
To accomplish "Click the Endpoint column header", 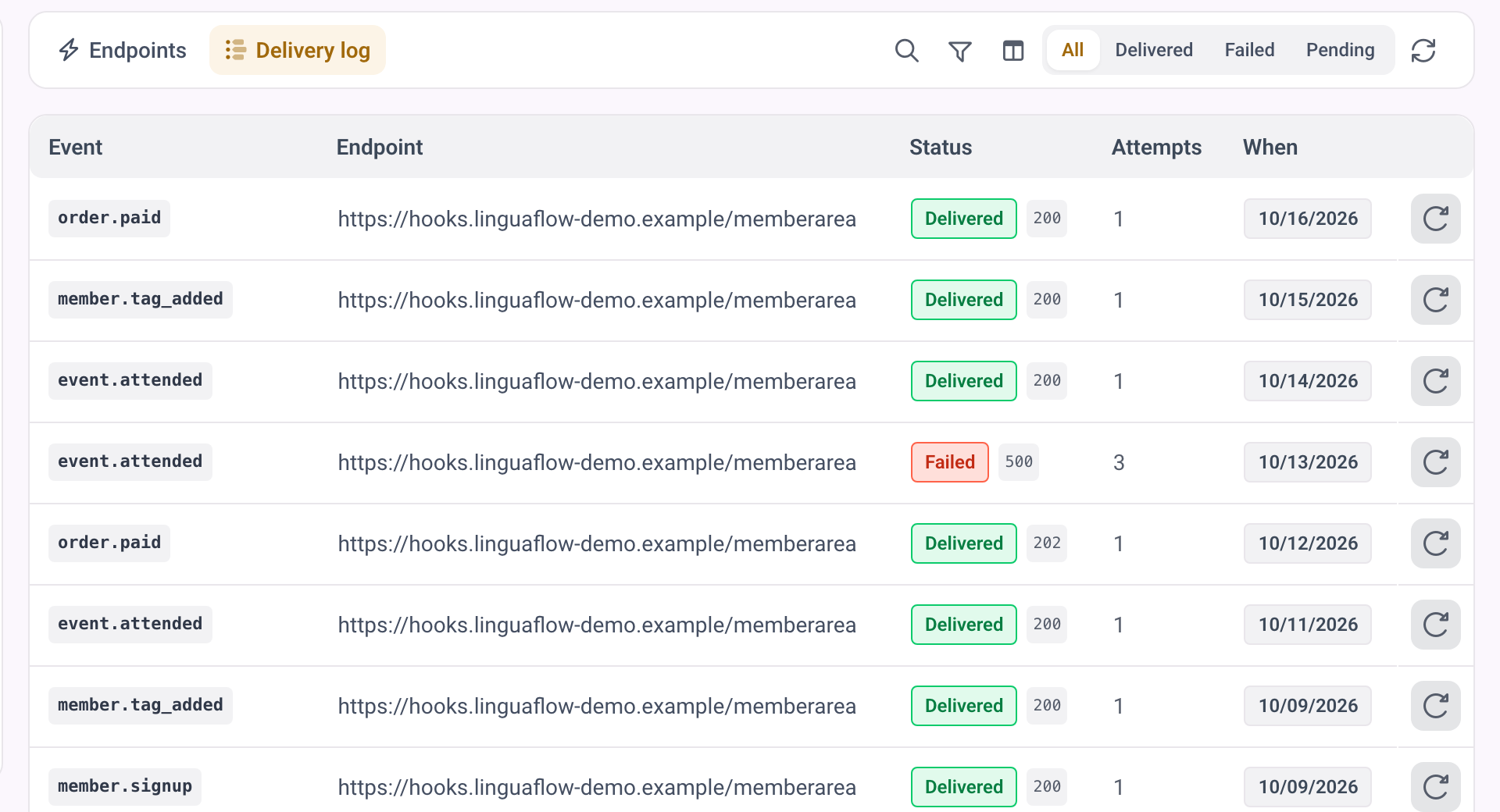I will (380, 148).
